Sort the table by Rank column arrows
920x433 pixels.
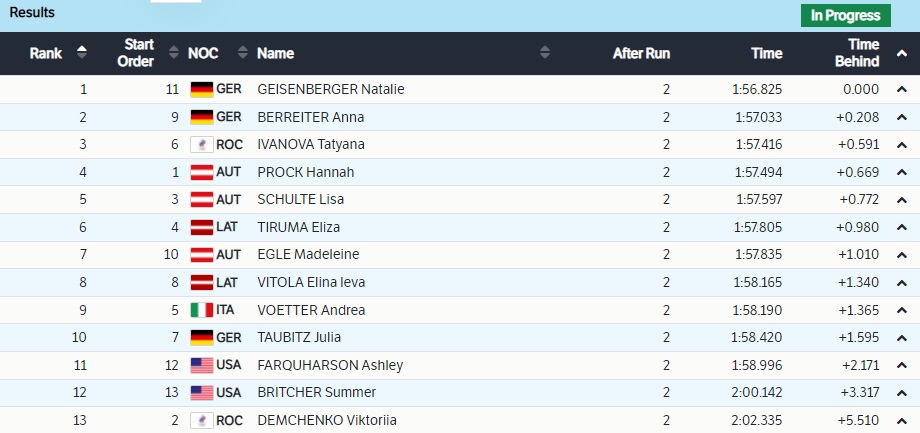coord(82,53)
